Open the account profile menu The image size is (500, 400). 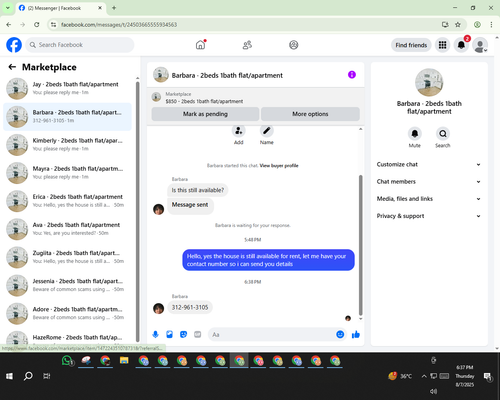[x=480, y=45]
